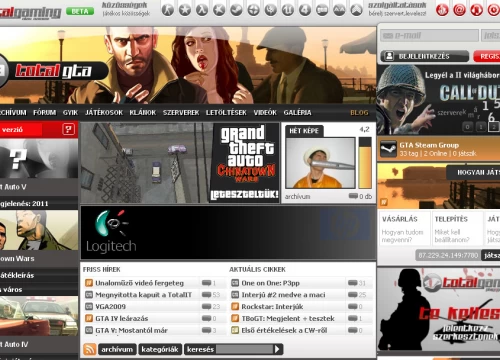Click the arrow button next to keresés field

point(277,349)
